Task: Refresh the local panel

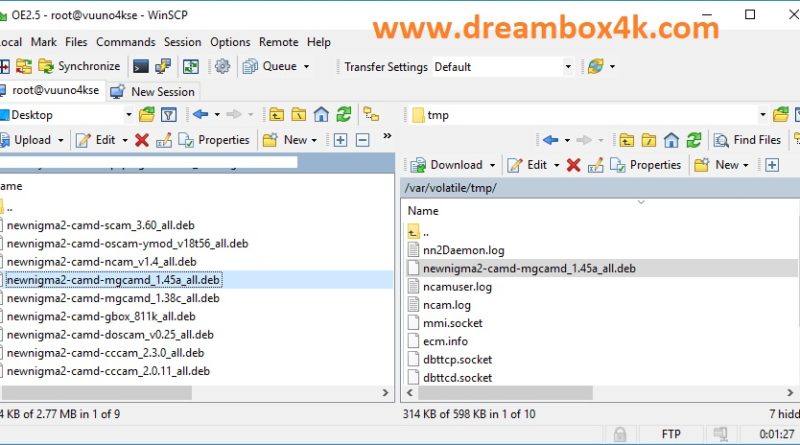Action: [343, 115]
